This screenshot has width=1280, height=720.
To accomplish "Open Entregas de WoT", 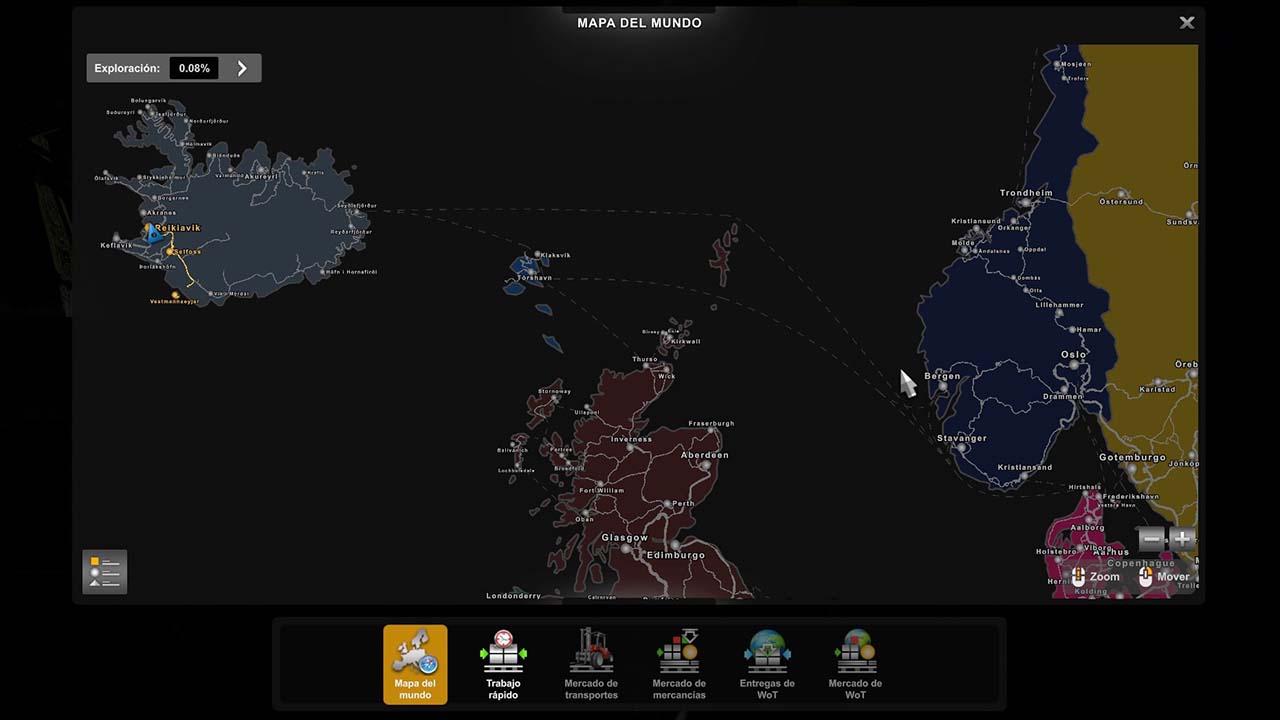I will 767,664.
